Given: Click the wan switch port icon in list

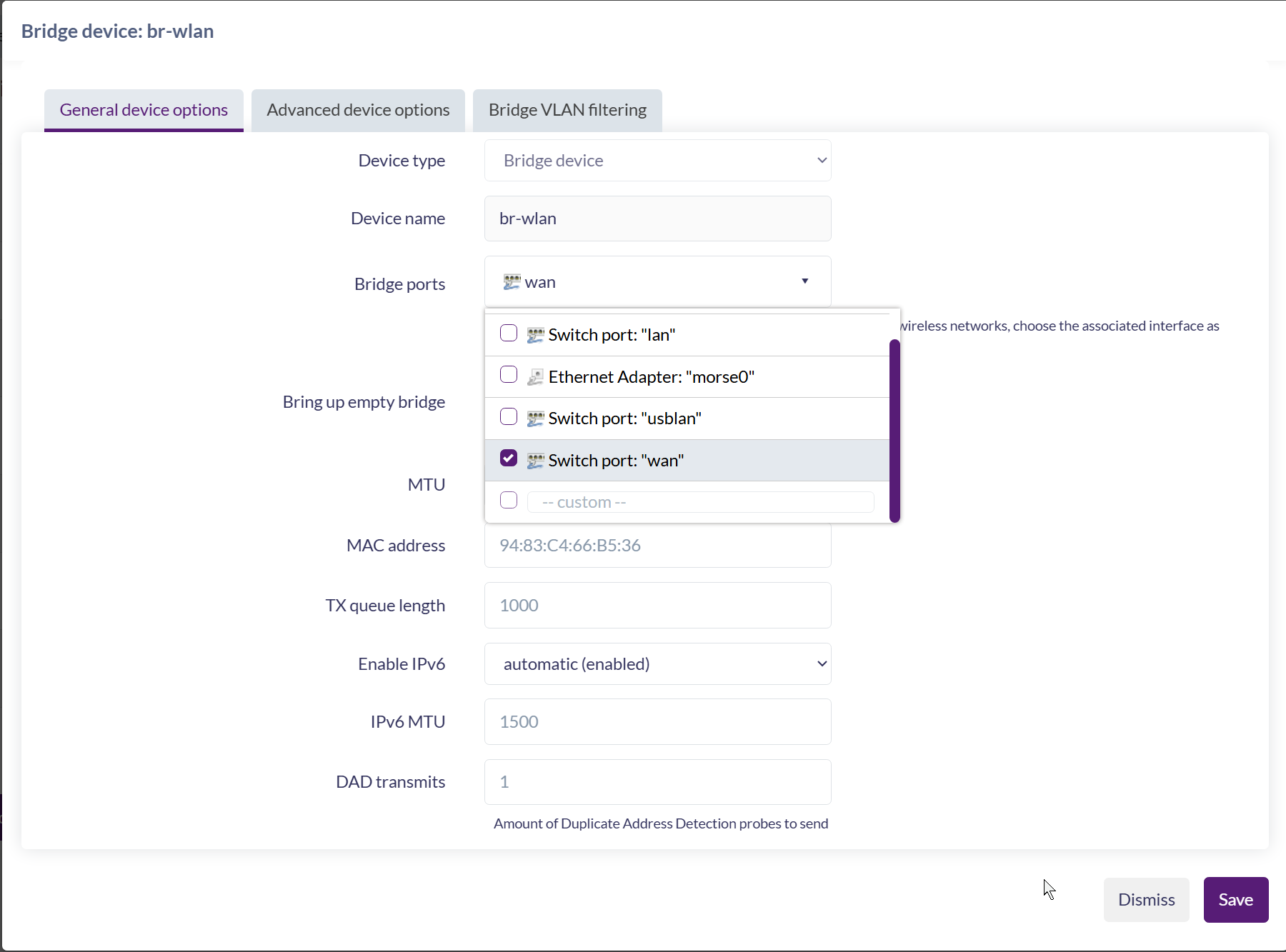Looking at the screenshot, I should pyautogui.click(x=535, y=461).
